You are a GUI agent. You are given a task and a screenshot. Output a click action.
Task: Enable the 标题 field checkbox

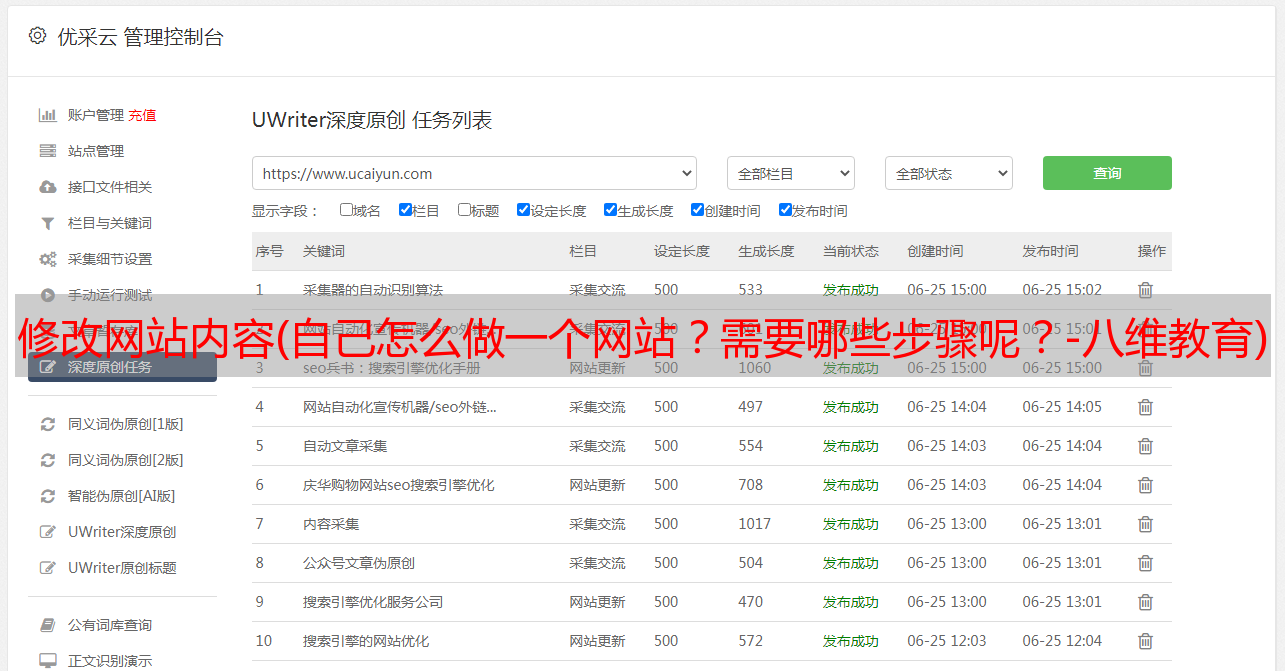click(464, 210)
